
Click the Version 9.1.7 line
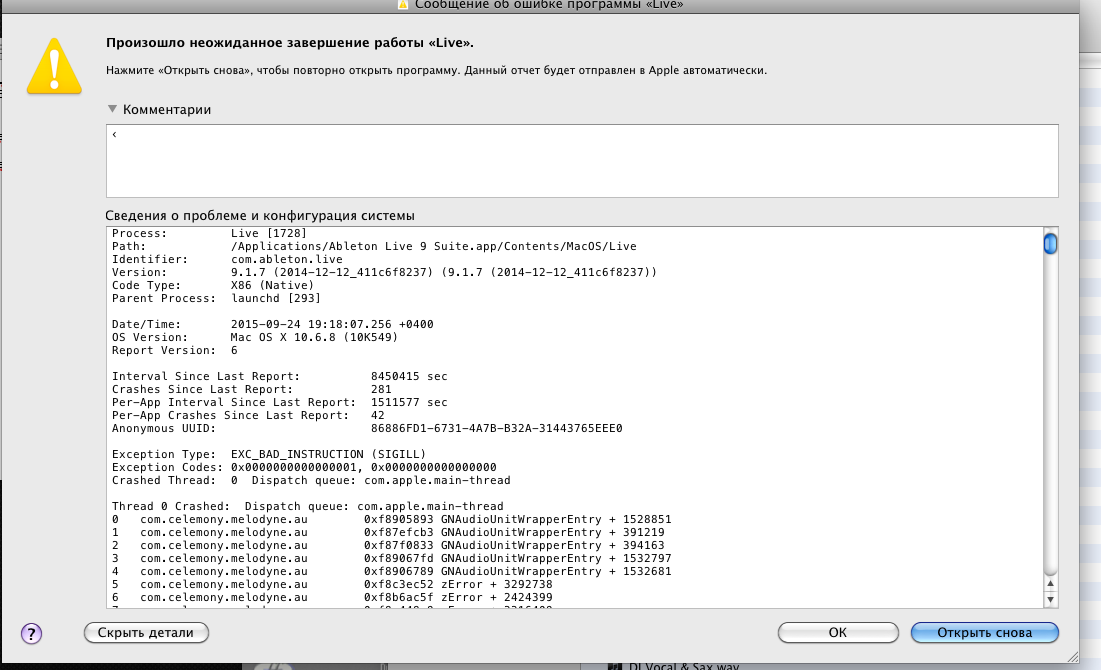[384, 272]
